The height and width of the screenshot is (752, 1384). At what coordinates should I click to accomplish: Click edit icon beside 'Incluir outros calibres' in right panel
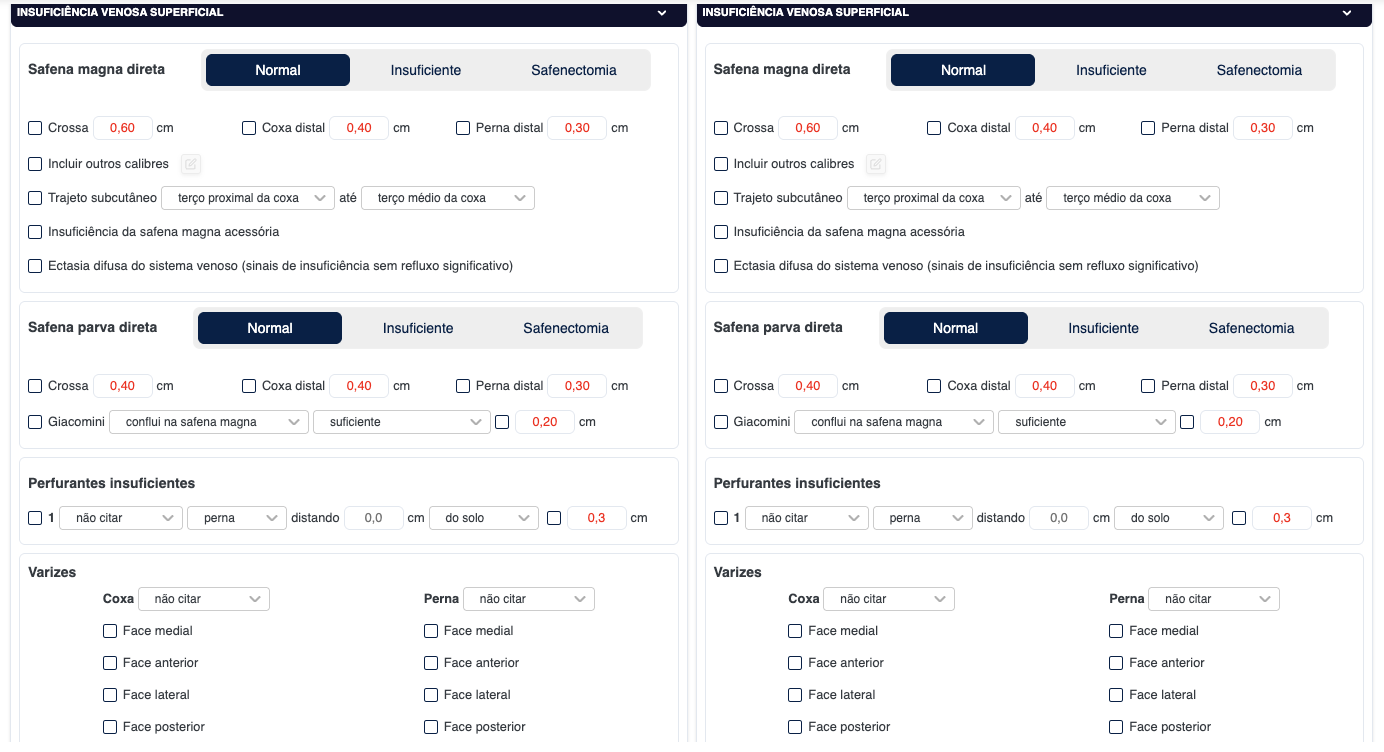pyautogui.click(x=876, y=164)
